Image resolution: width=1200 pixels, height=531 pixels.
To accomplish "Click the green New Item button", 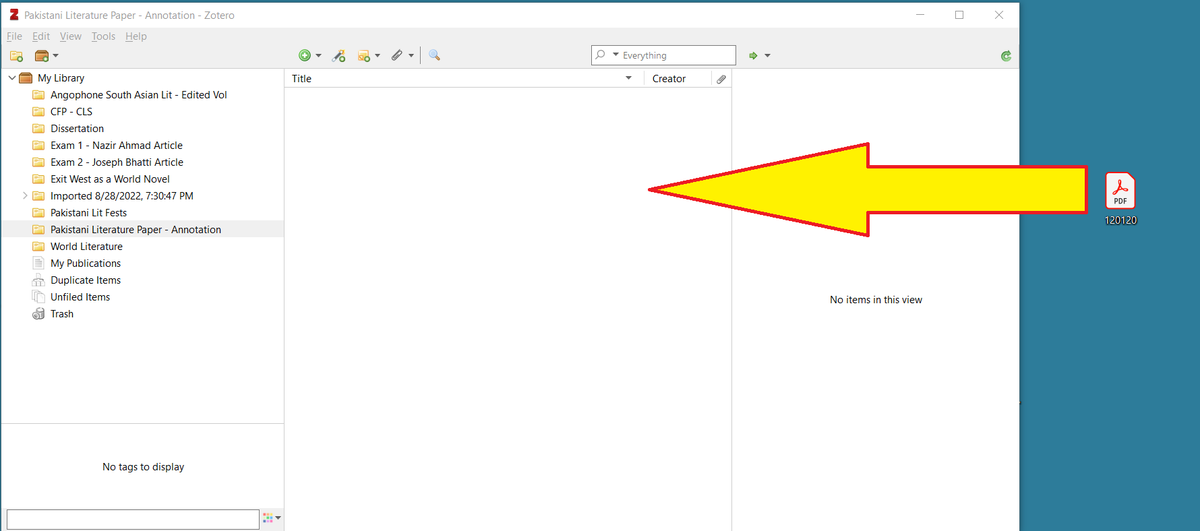I will 305,56.
